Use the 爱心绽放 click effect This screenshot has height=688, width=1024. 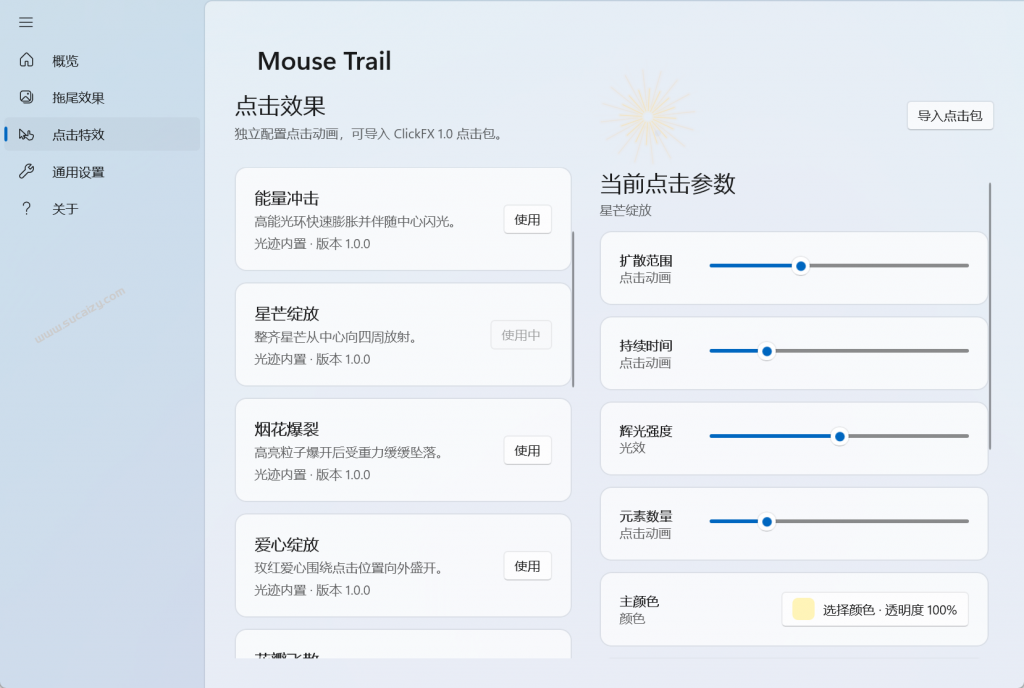point(527,566)
